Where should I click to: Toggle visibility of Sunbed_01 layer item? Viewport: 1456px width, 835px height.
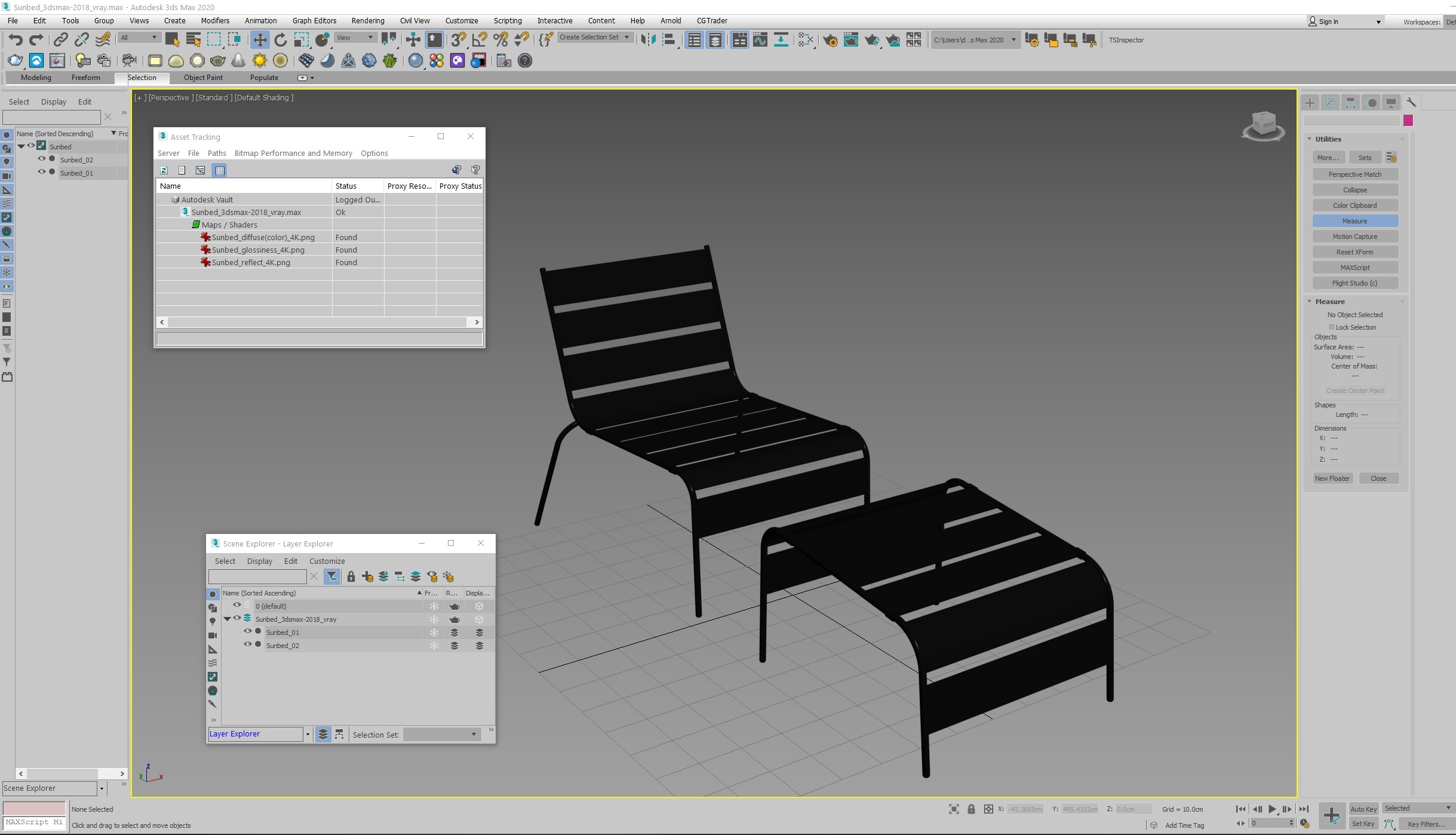(247, 631)
